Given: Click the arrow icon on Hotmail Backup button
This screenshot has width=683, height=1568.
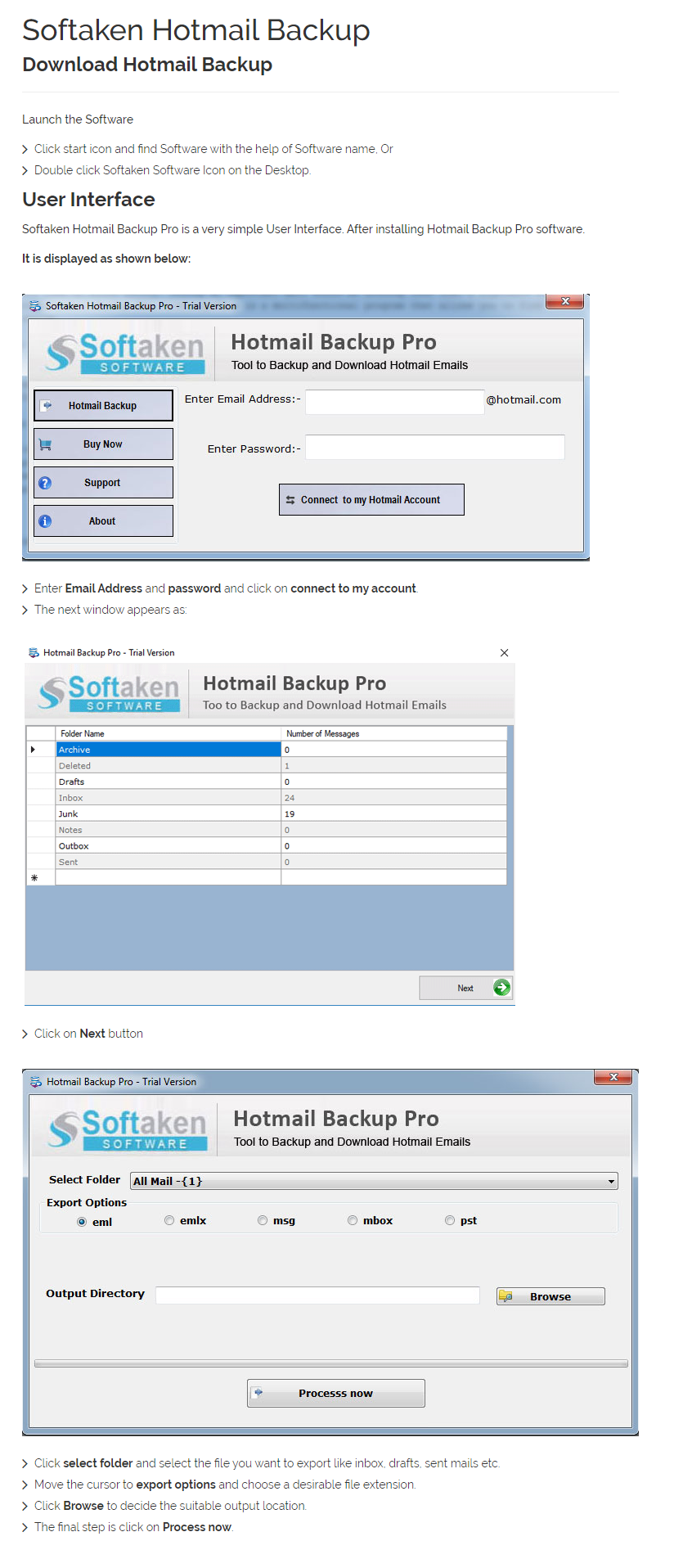Looking at the screenshot, I should coord(47,405).
